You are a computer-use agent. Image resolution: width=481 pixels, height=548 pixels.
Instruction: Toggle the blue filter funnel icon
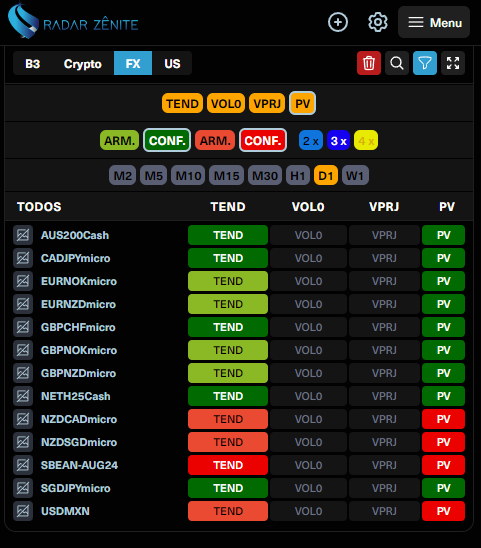(x=425, y=63)
